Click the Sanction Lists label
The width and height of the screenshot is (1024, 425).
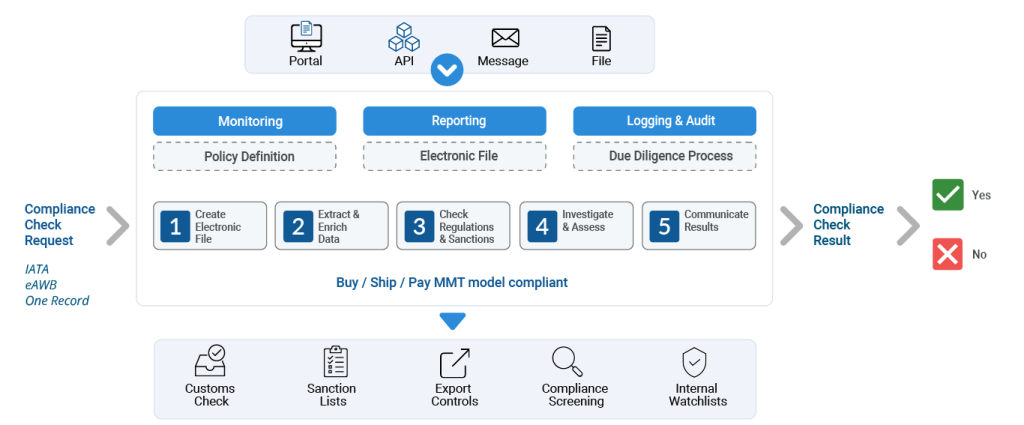point(332,395)
